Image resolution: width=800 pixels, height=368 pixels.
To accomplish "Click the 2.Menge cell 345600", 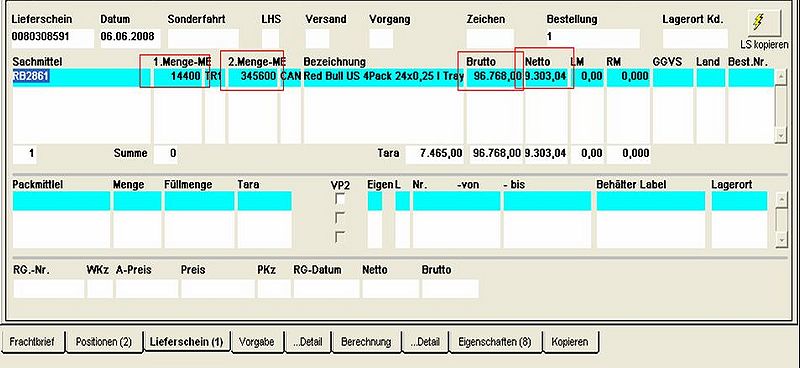I will click(x=253, y=77).
